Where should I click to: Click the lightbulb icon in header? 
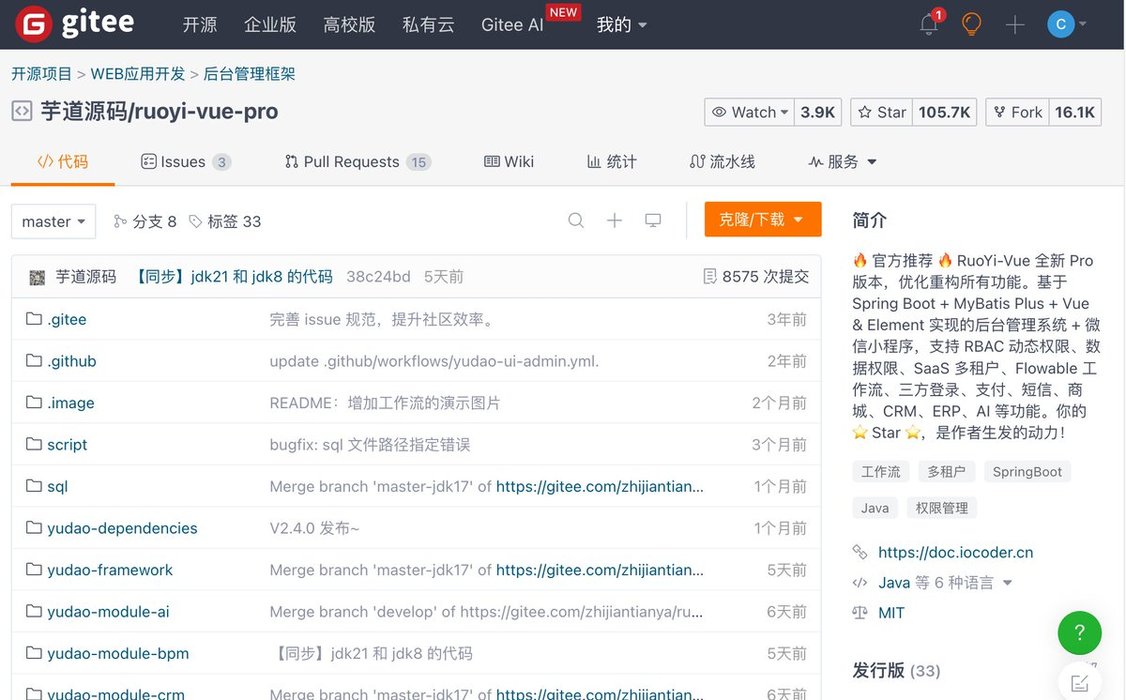(x=971, y=25)
